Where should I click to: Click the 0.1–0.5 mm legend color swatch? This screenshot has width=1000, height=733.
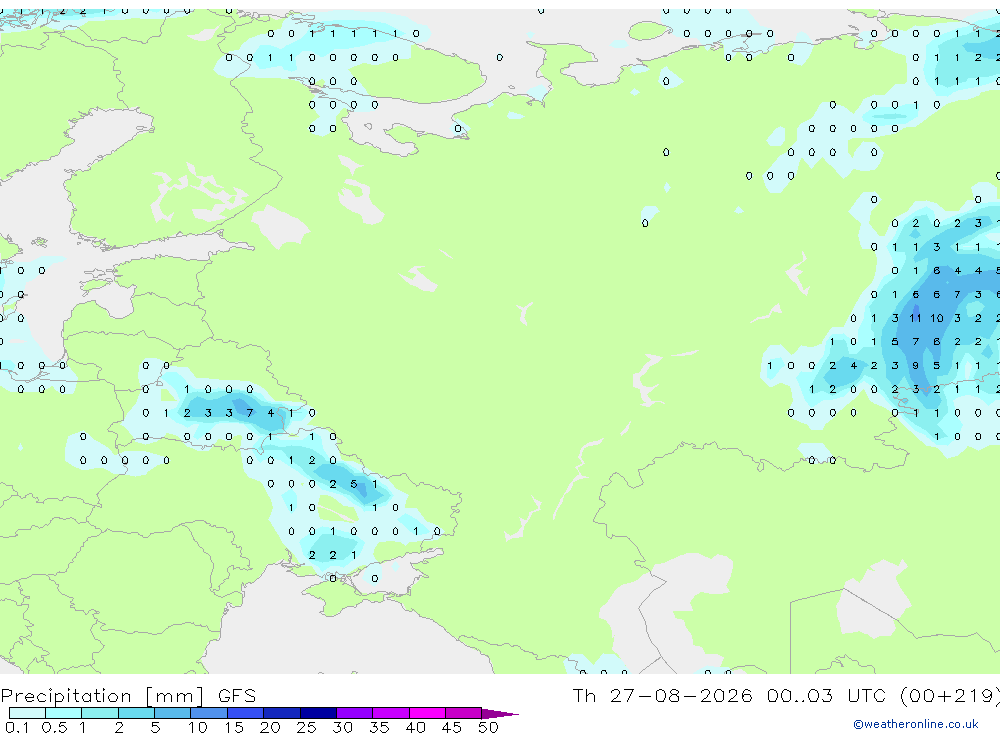click(27, 713)
